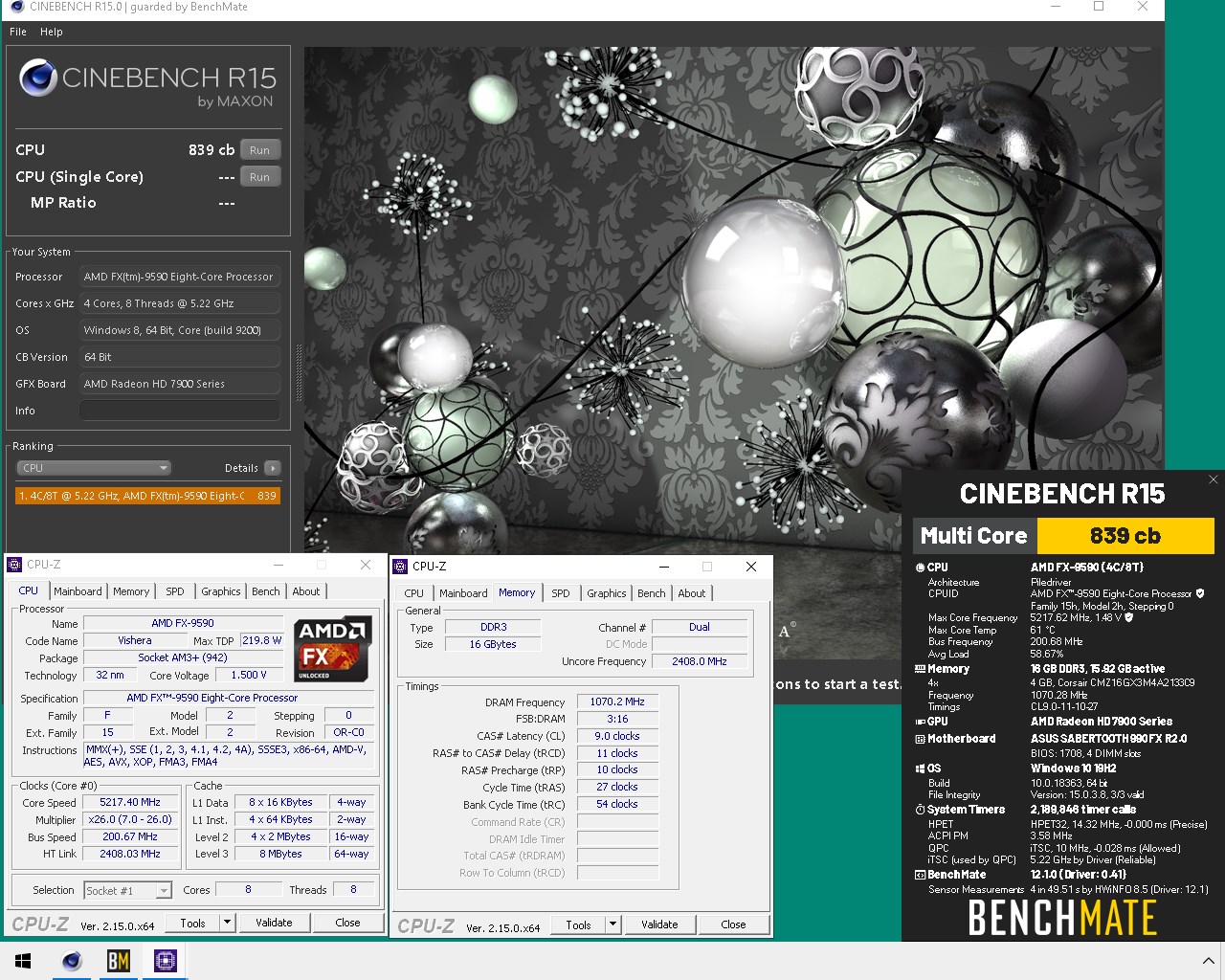Click the GPU section icon in BenchMate panel
The height and width of the screenshot is (980, 1225).
921,722
